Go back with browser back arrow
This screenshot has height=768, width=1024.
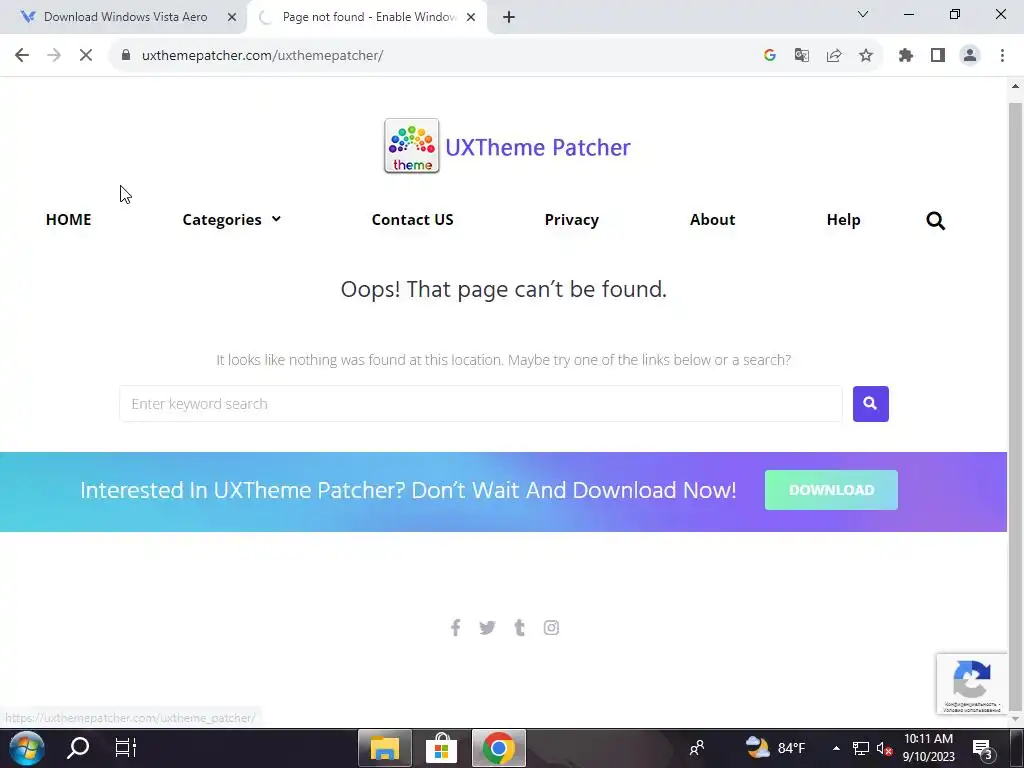22,56
